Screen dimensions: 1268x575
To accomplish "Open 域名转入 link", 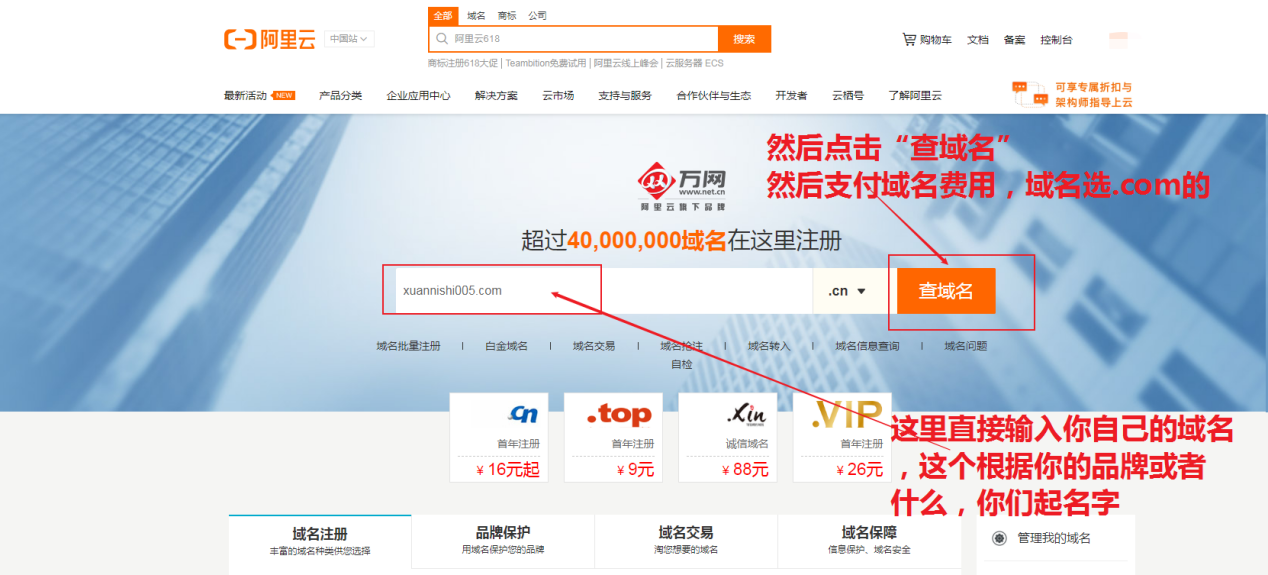I will click(x=769, y=346).
